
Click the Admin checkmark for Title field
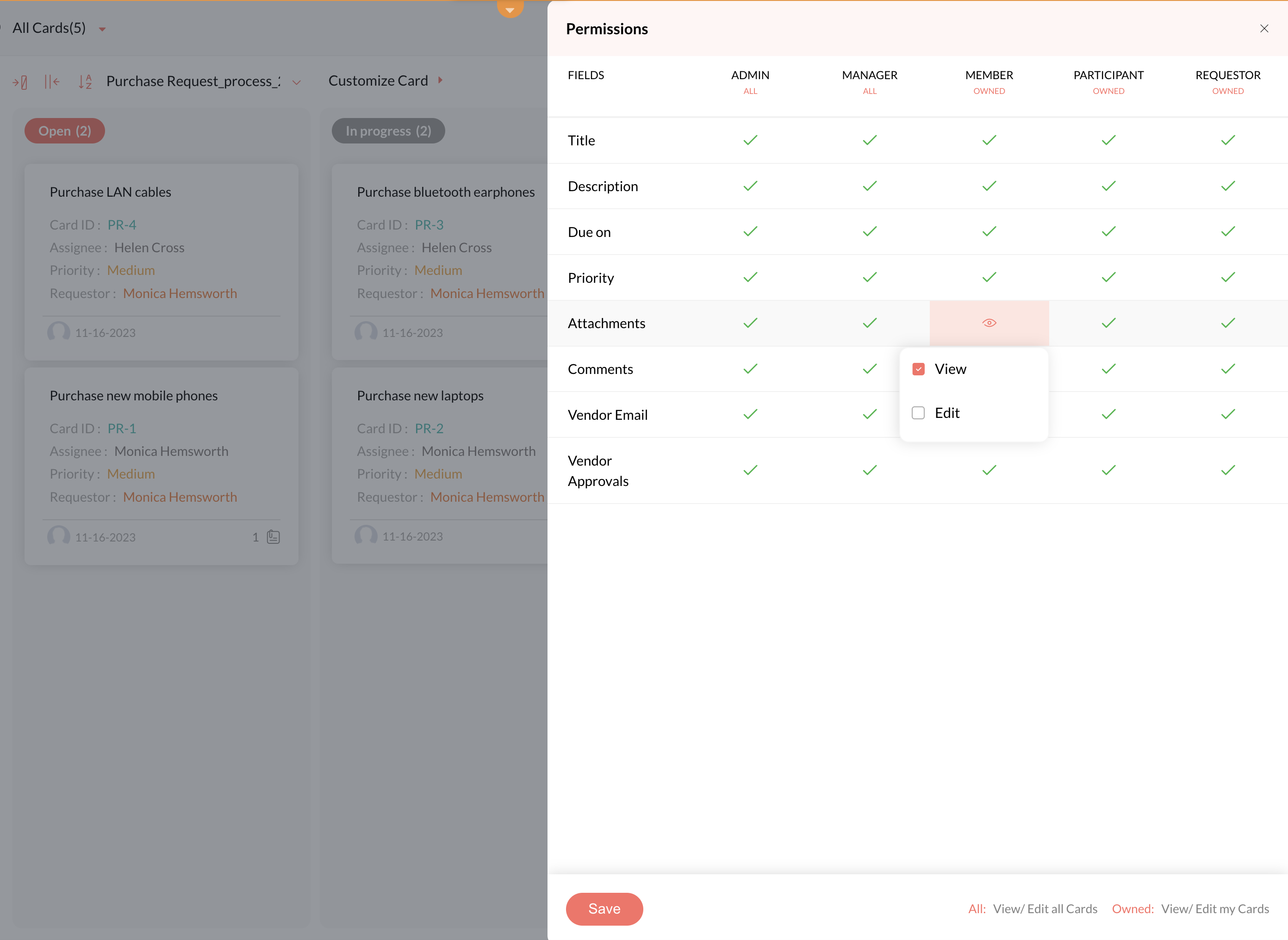(x=750, y=140)
